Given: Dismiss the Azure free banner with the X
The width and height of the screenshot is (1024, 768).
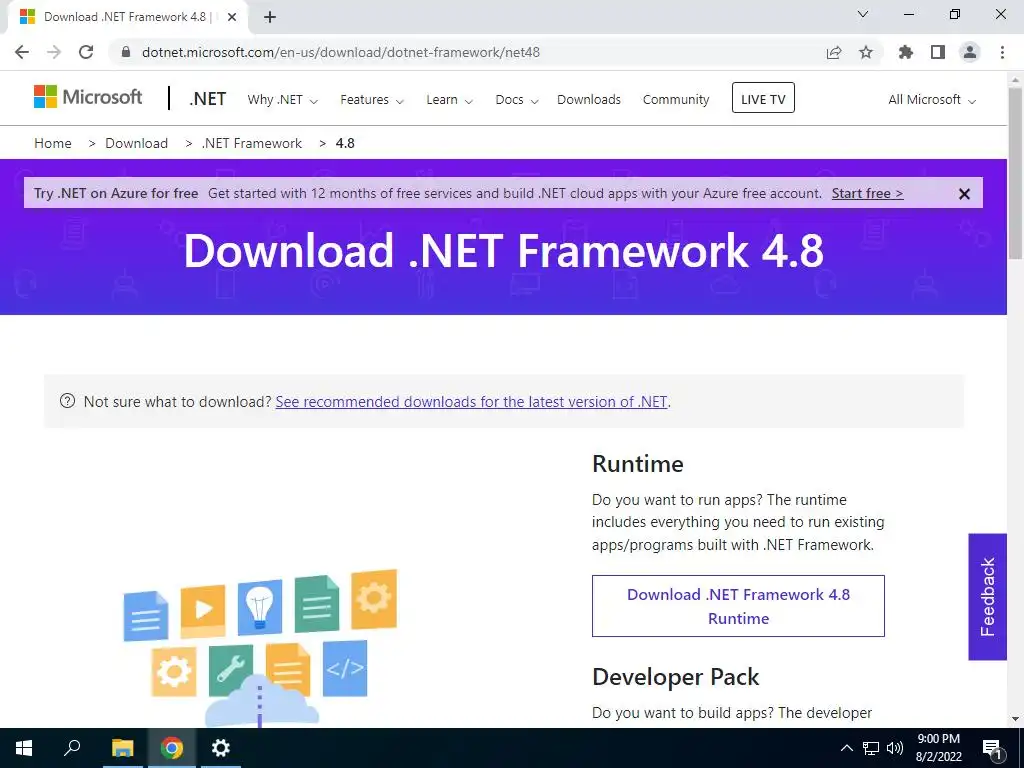Looking at the screenshot, I should pyautogui.click(x=964, y=194).
